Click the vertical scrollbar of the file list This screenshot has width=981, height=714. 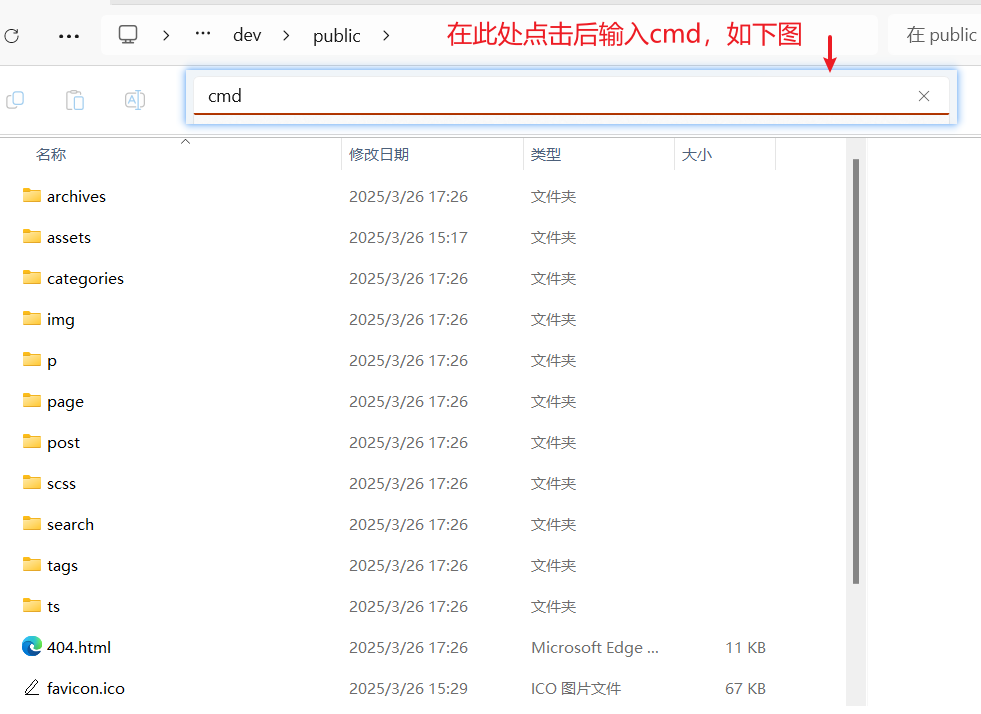coord(855,370)
